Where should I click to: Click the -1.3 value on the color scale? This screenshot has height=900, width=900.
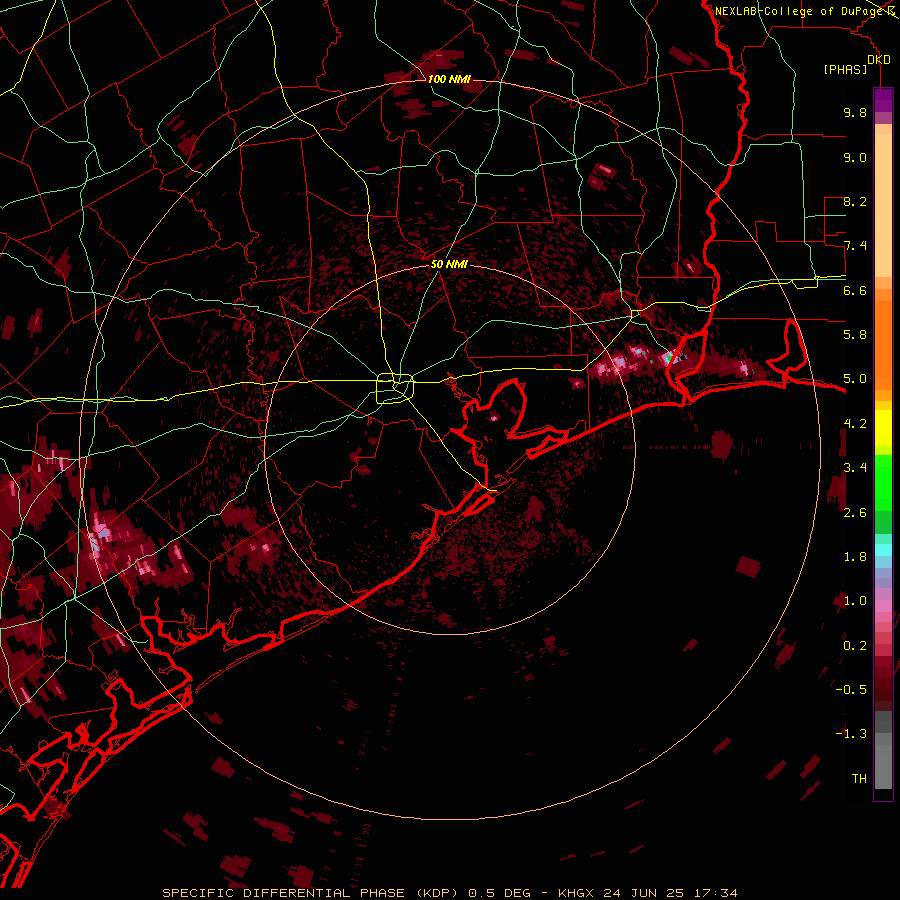(851, 735)
